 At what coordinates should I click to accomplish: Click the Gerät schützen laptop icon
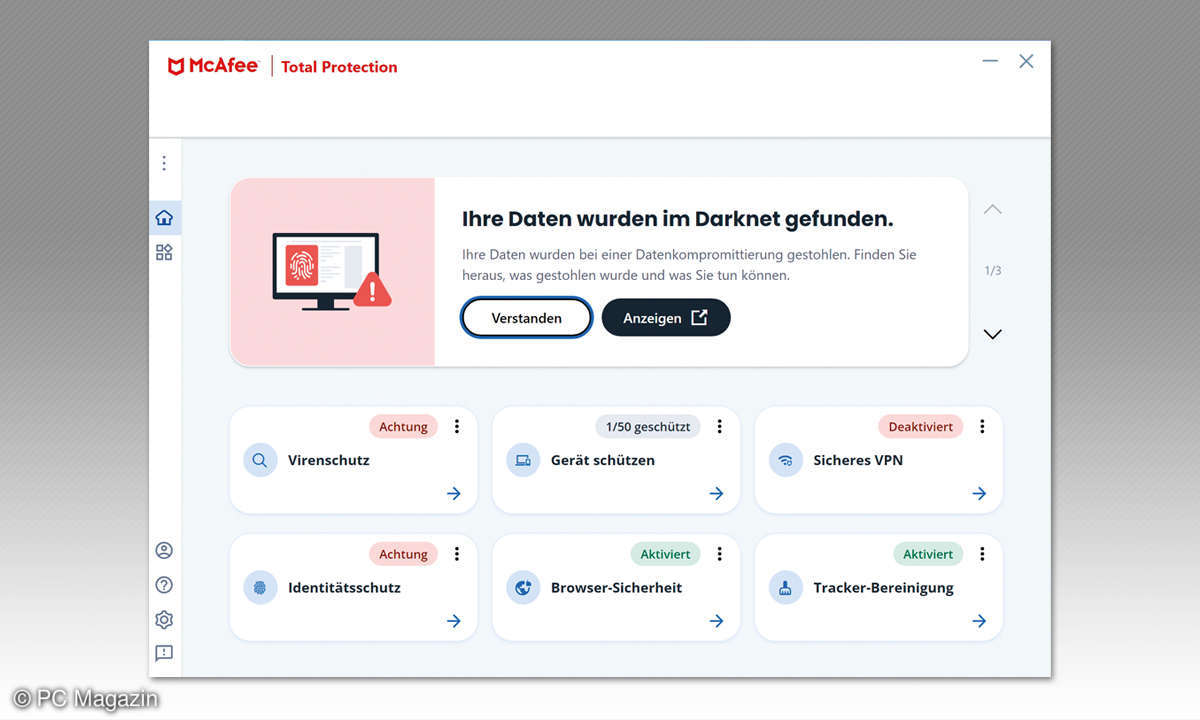coord(523,460)
